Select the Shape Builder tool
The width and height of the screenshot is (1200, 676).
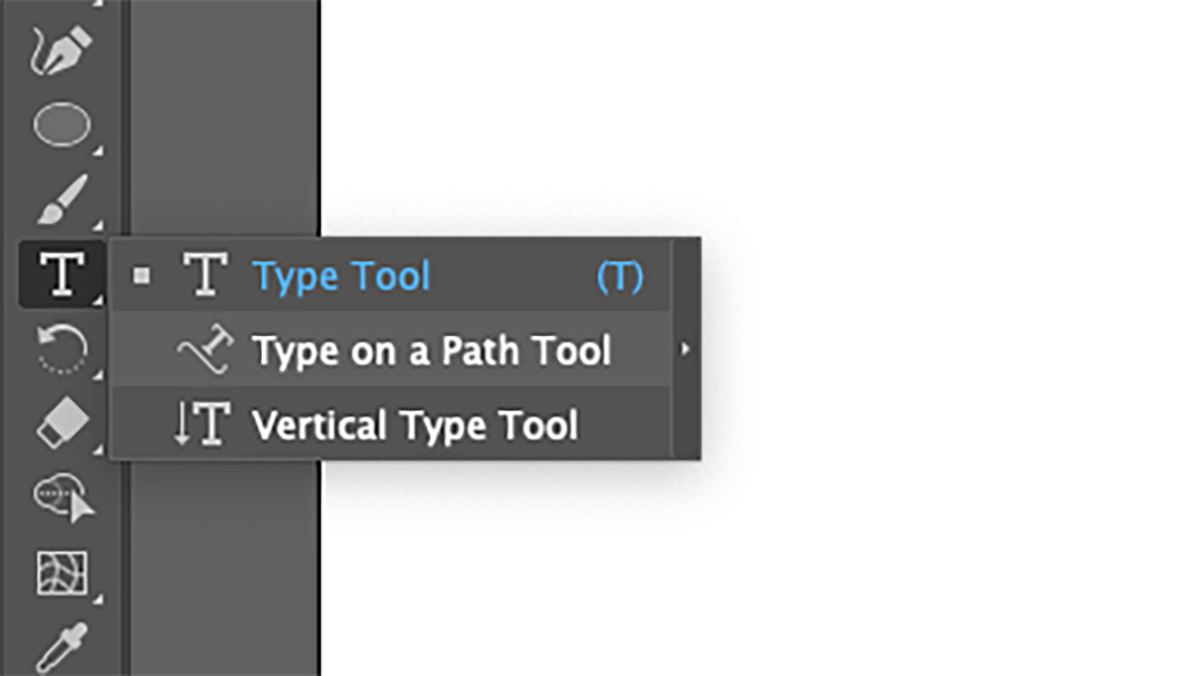[62, 498]
